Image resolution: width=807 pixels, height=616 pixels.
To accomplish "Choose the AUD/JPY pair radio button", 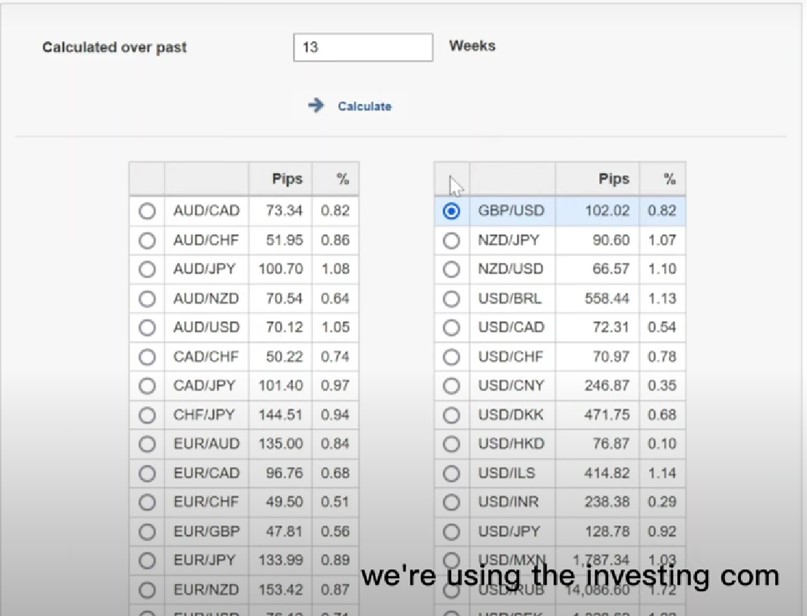I will [x=147, y=269].
